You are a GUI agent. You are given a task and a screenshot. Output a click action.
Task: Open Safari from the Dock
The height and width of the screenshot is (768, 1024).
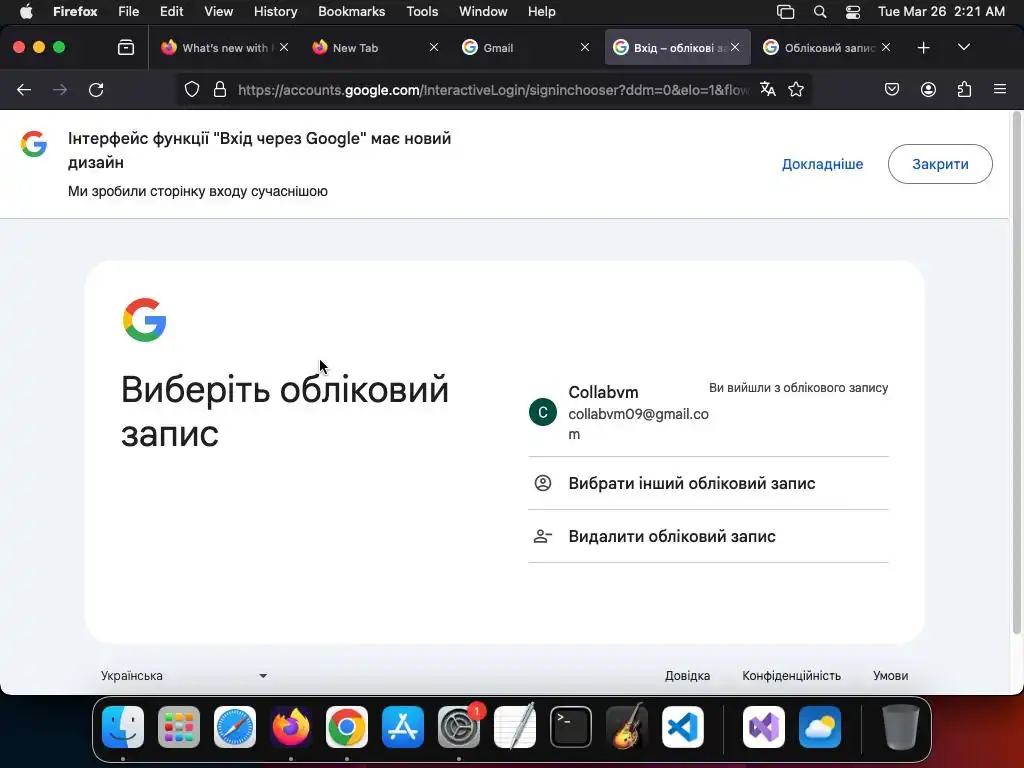pos(235,727)
